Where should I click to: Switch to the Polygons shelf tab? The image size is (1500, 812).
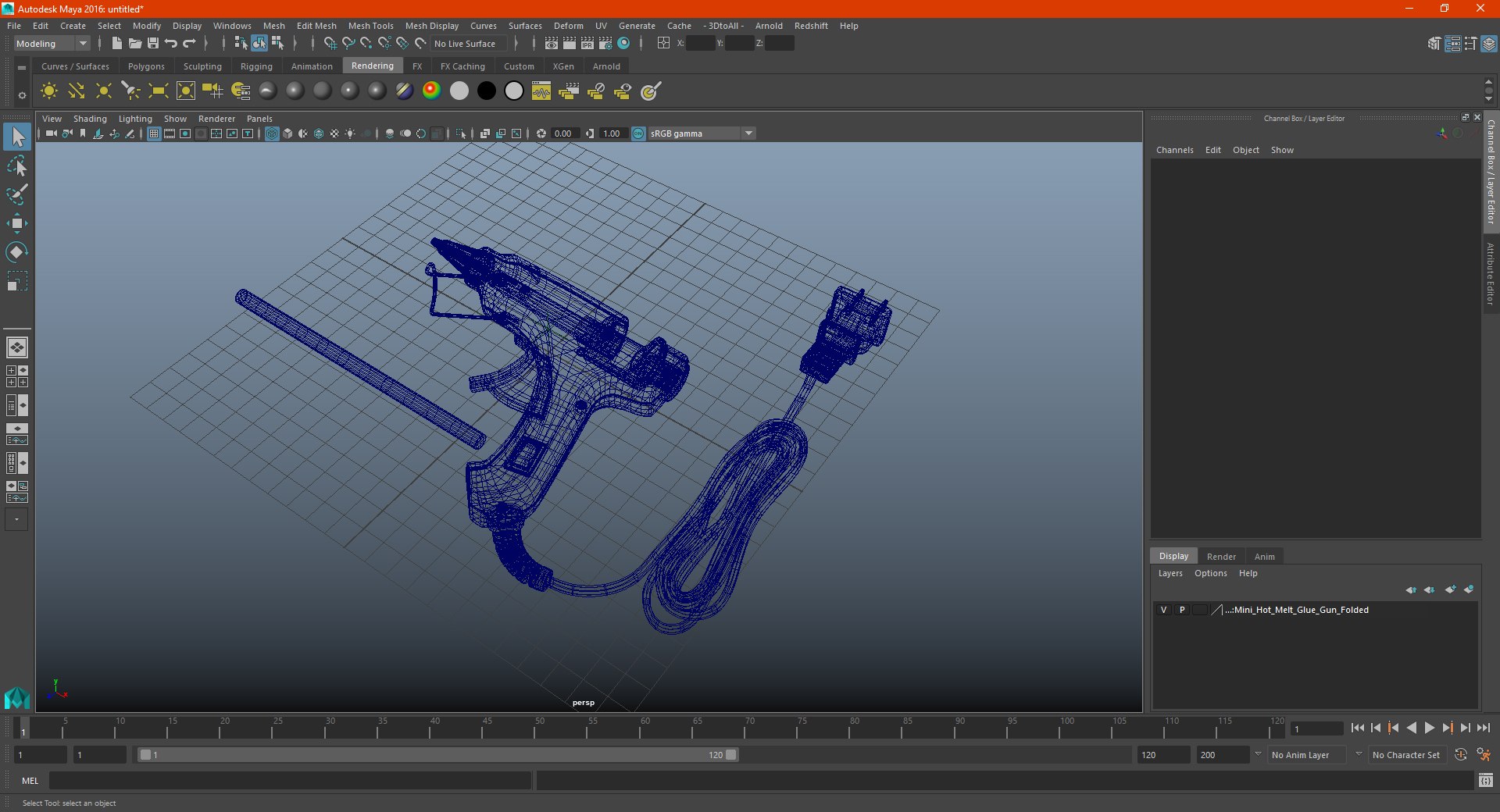(146, 66)
